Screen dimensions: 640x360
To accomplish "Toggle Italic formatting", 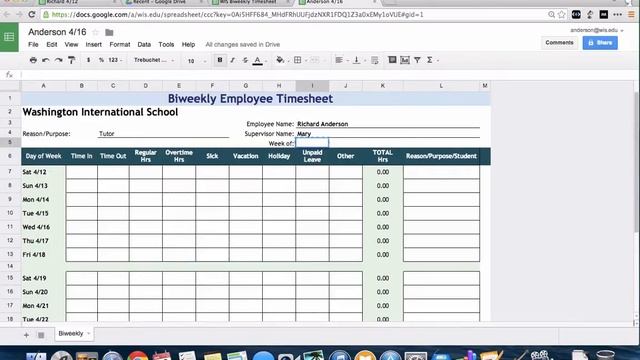I will tap(233, 60).
